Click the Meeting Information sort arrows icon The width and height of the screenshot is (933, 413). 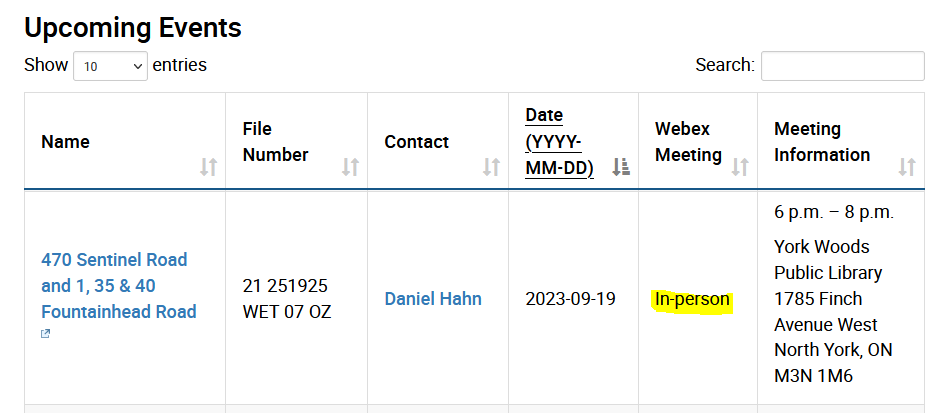907,167
